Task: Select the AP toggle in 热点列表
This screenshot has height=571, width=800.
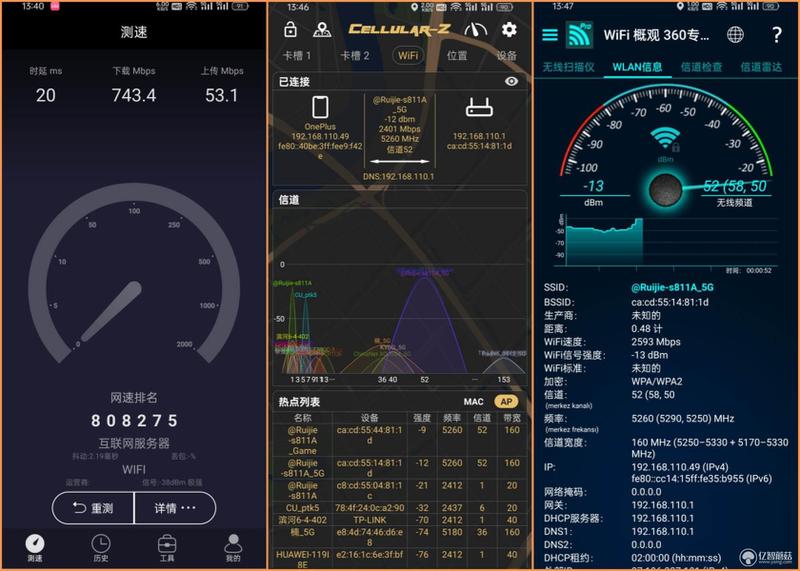Action: [506, 402]
